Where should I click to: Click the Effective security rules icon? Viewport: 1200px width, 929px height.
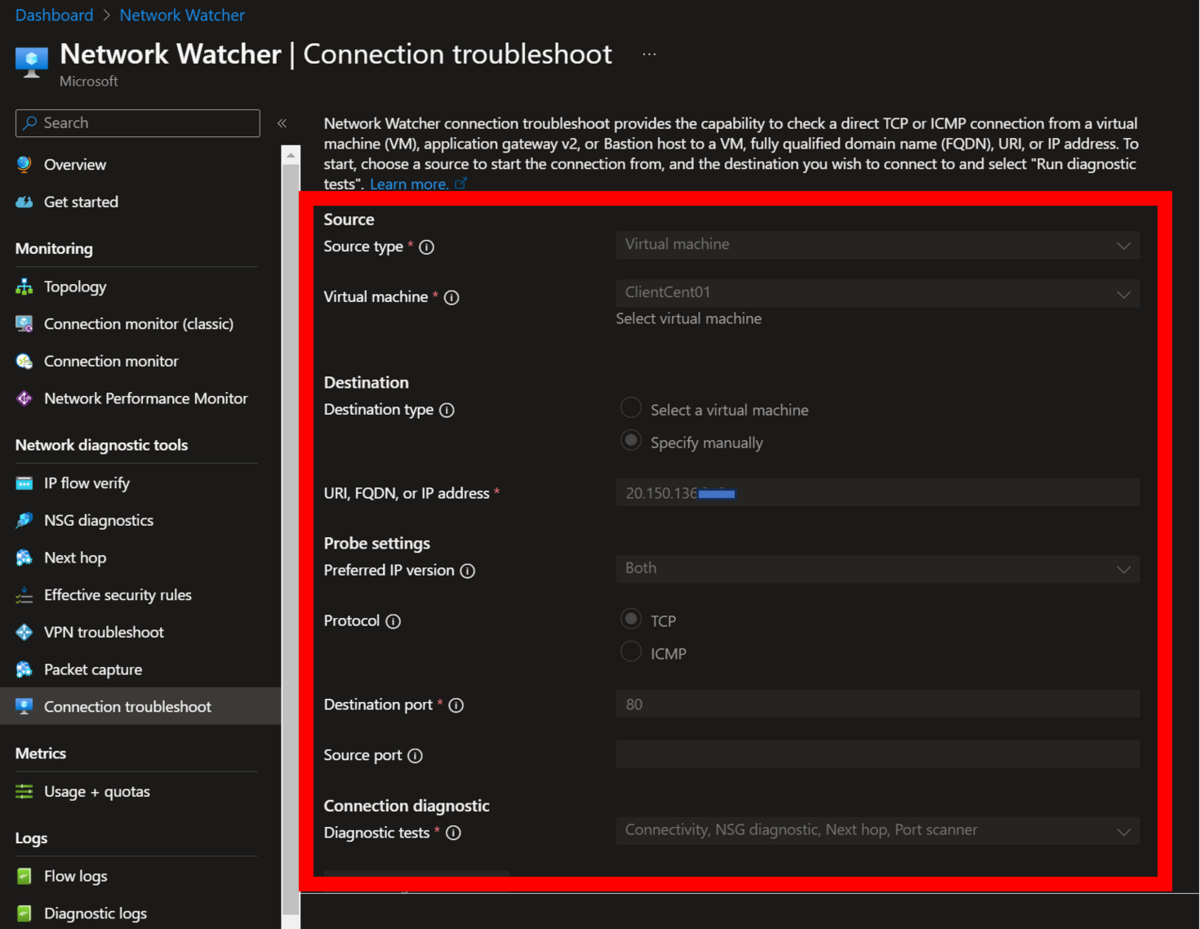point(24,595)
